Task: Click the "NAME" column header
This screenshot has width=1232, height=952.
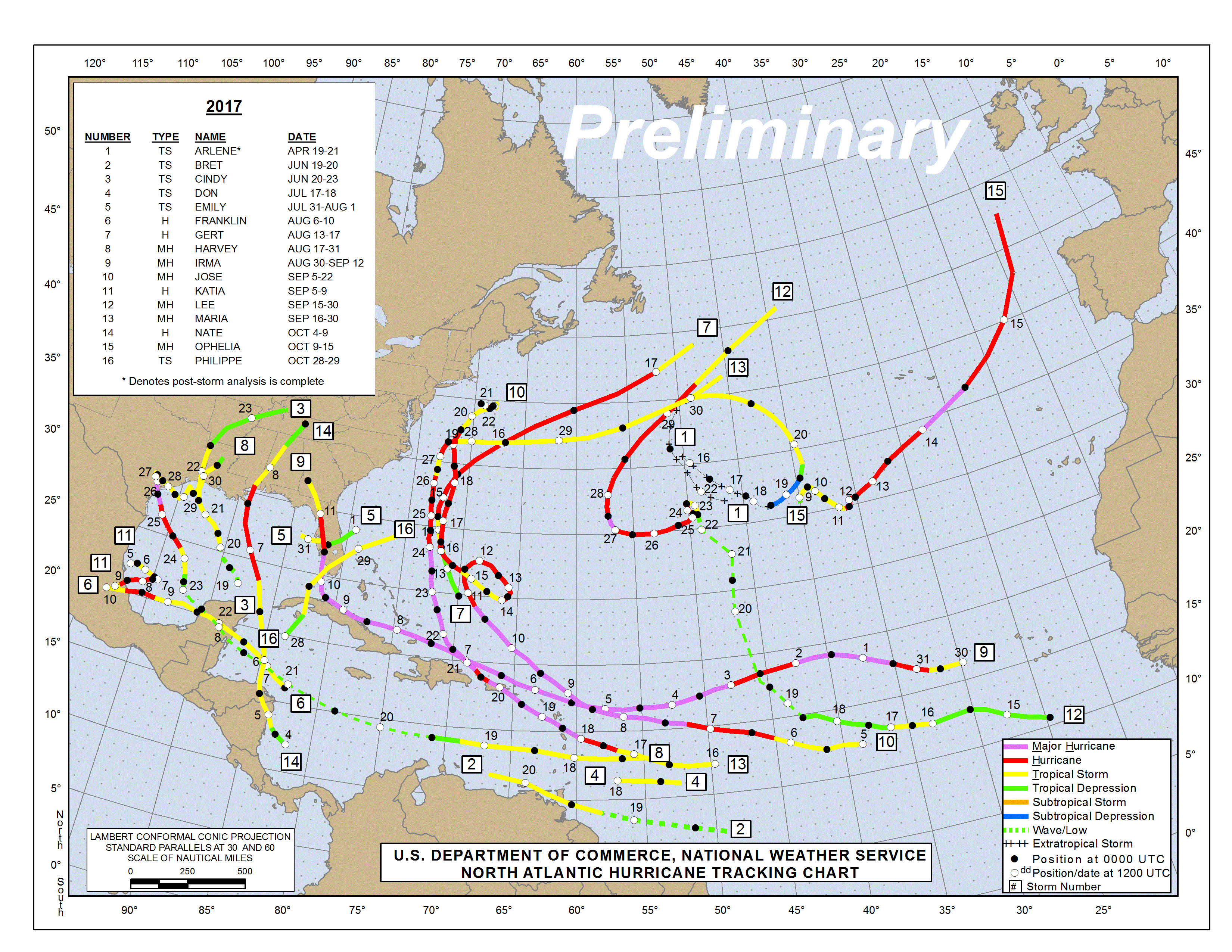Action: [x=211, y=137]
